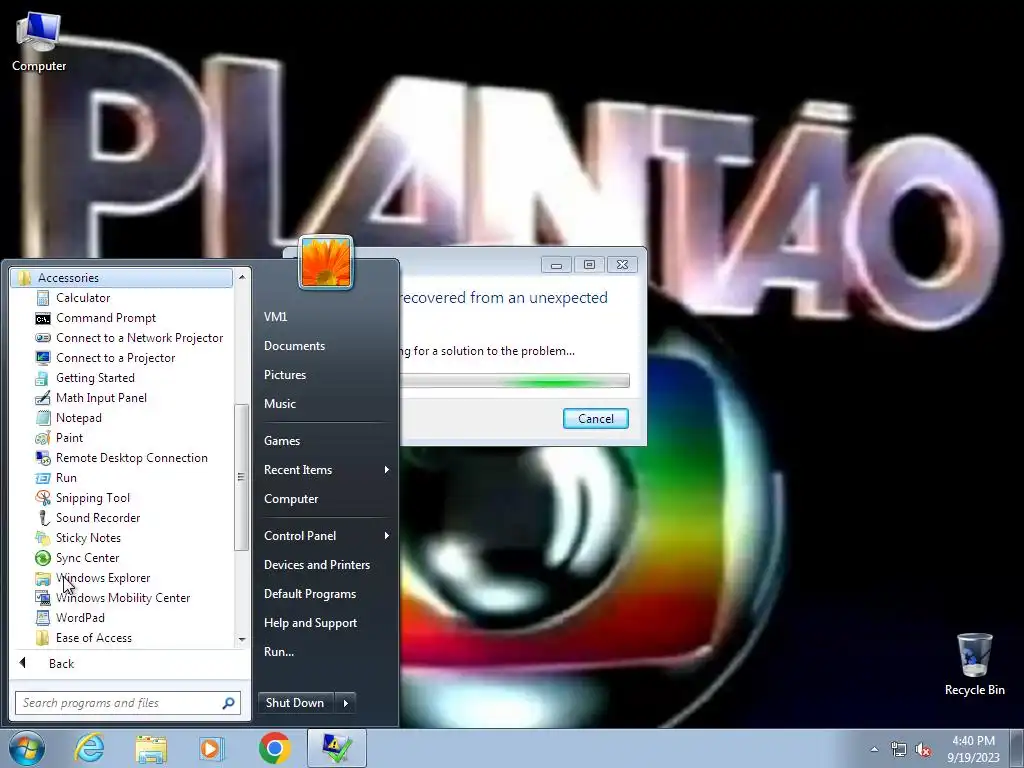Click the solution search progress bar

click(515, 381)
